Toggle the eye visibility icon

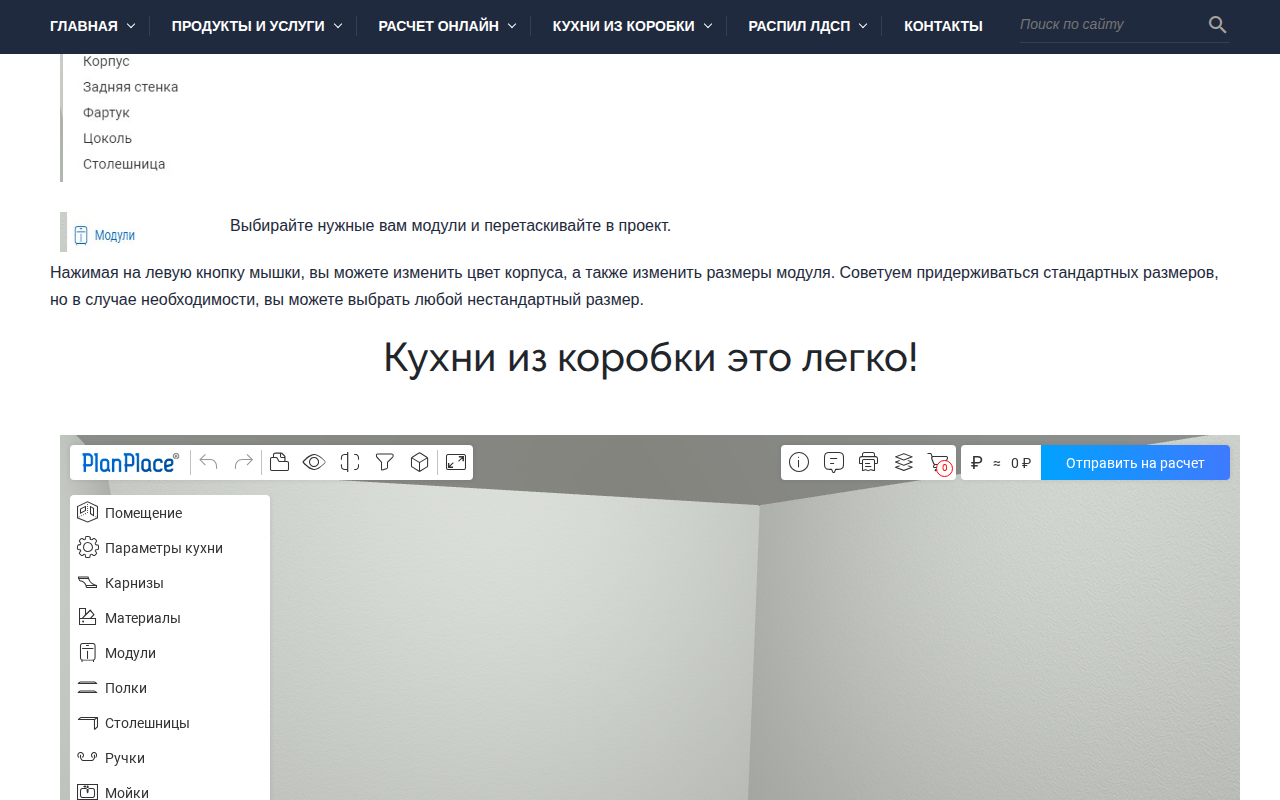(314, 462)
